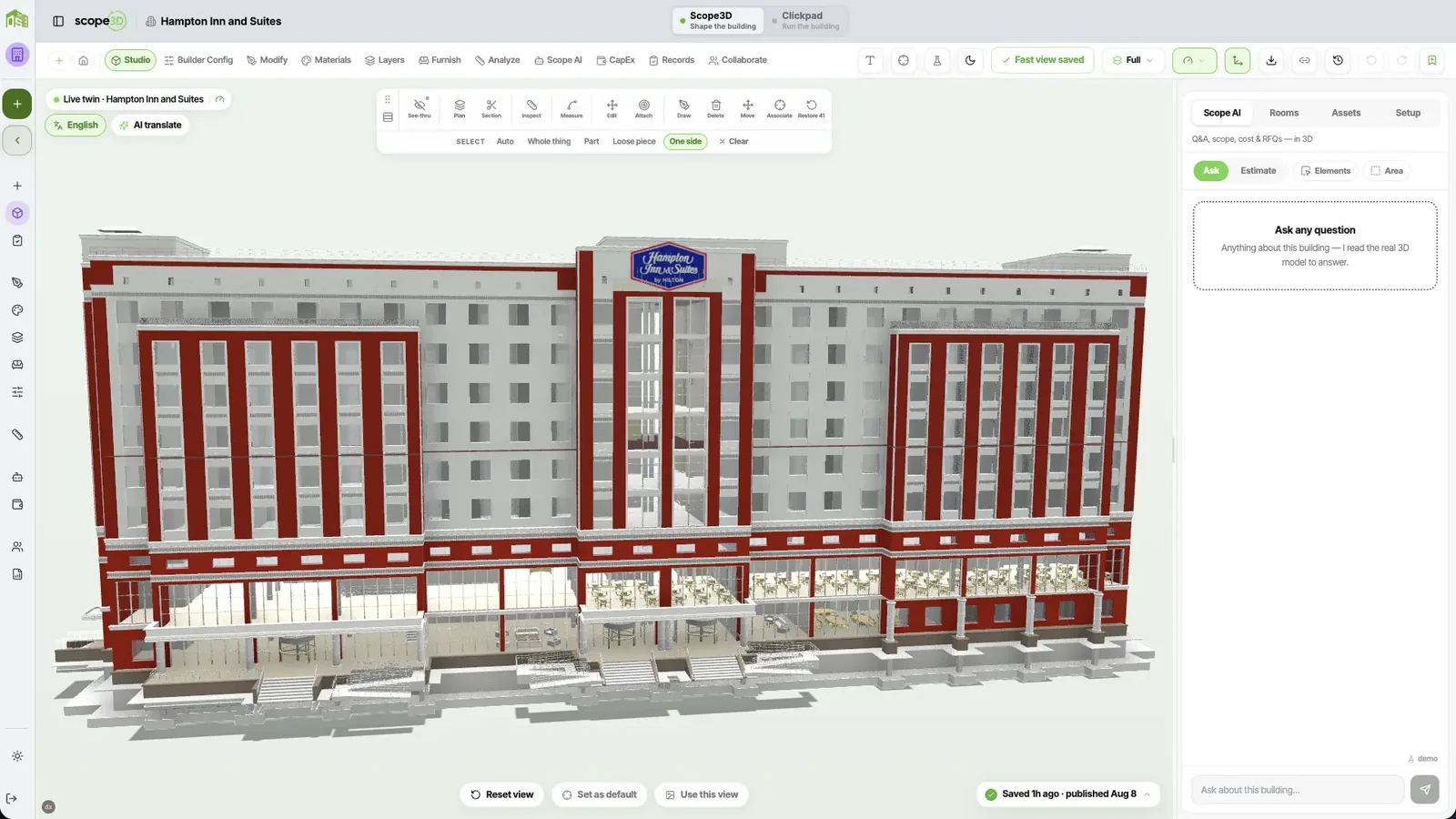Click the crosshair target icon
The height and width of the screenshot is (819, 1456).
coord(904,60)
